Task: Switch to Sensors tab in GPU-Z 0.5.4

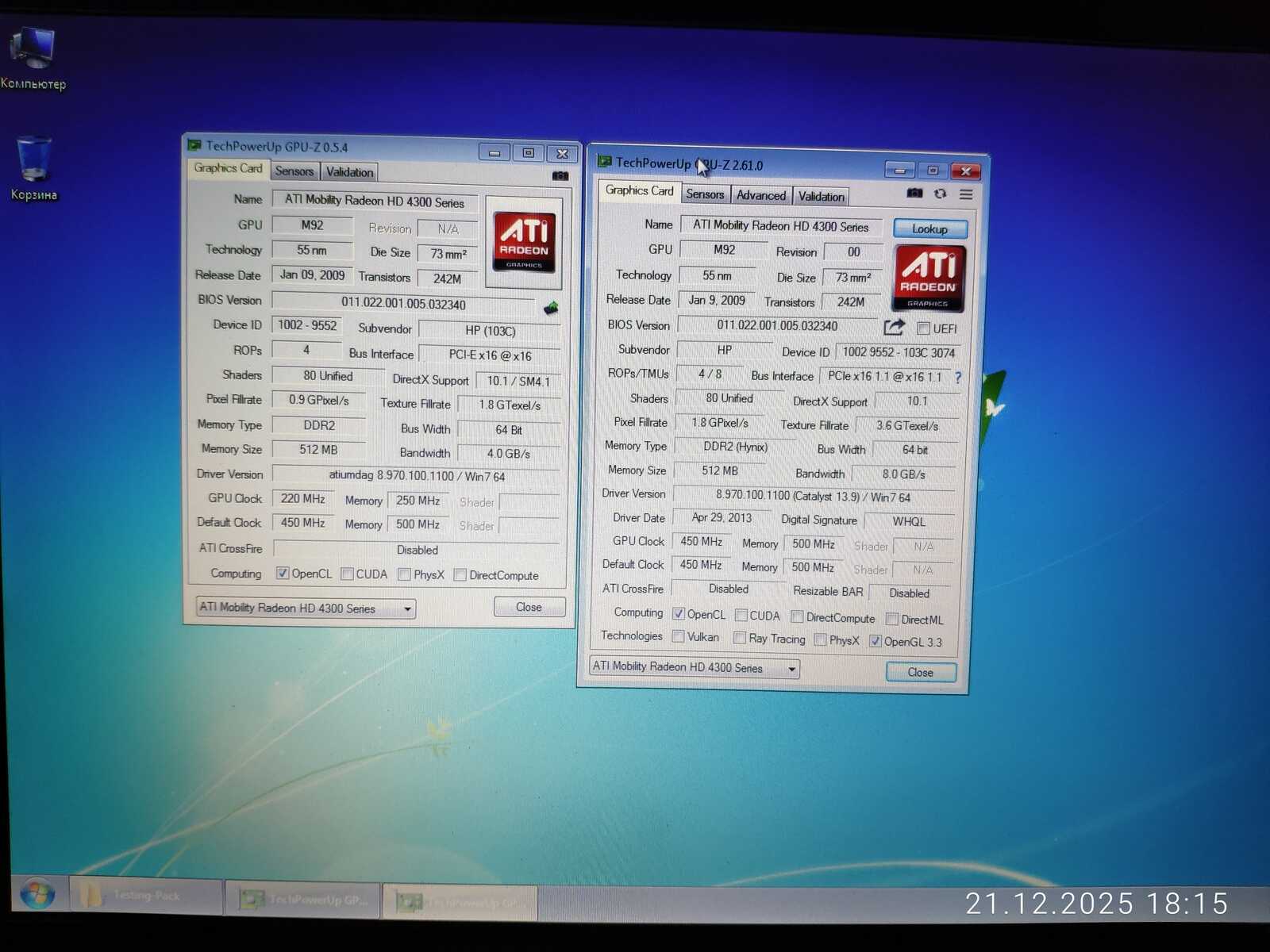Action: [x=294, y=171]
